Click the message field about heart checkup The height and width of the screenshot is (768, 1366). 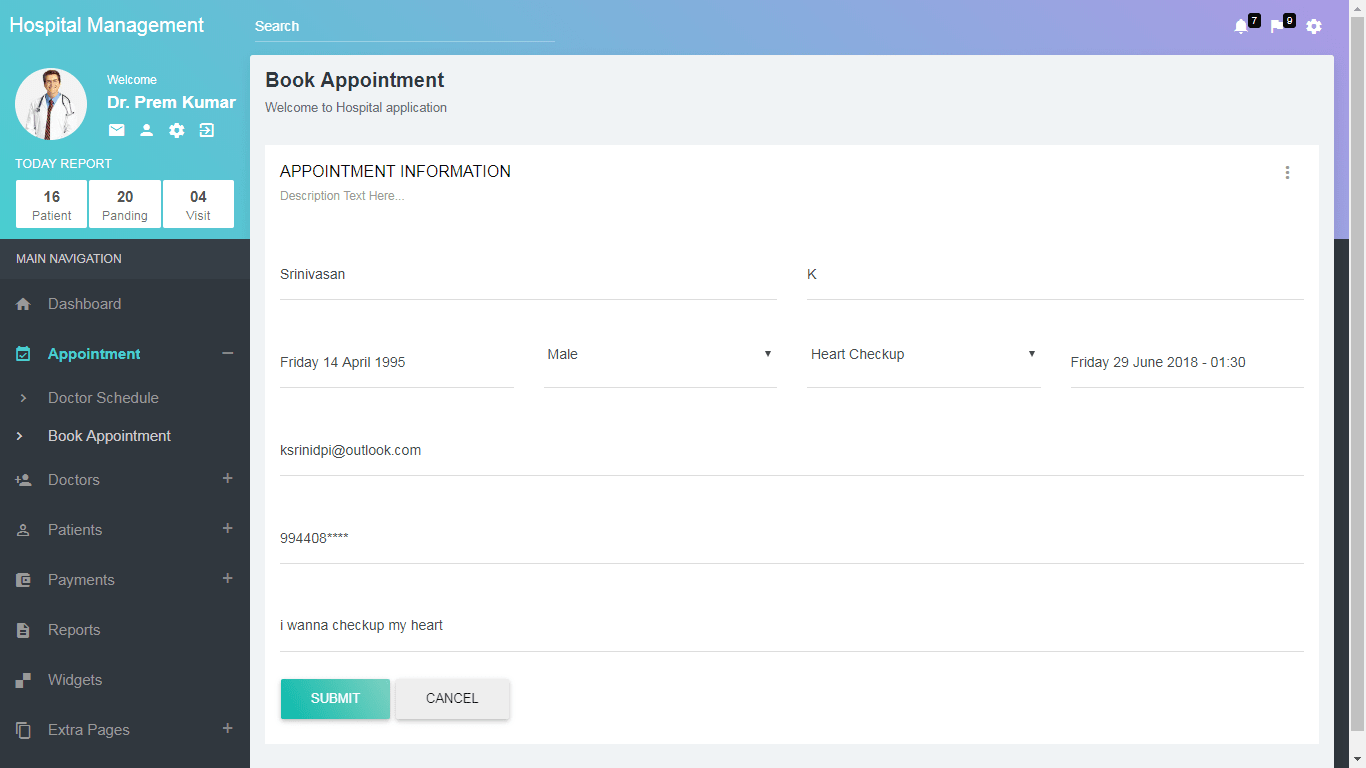click(792, 626)
